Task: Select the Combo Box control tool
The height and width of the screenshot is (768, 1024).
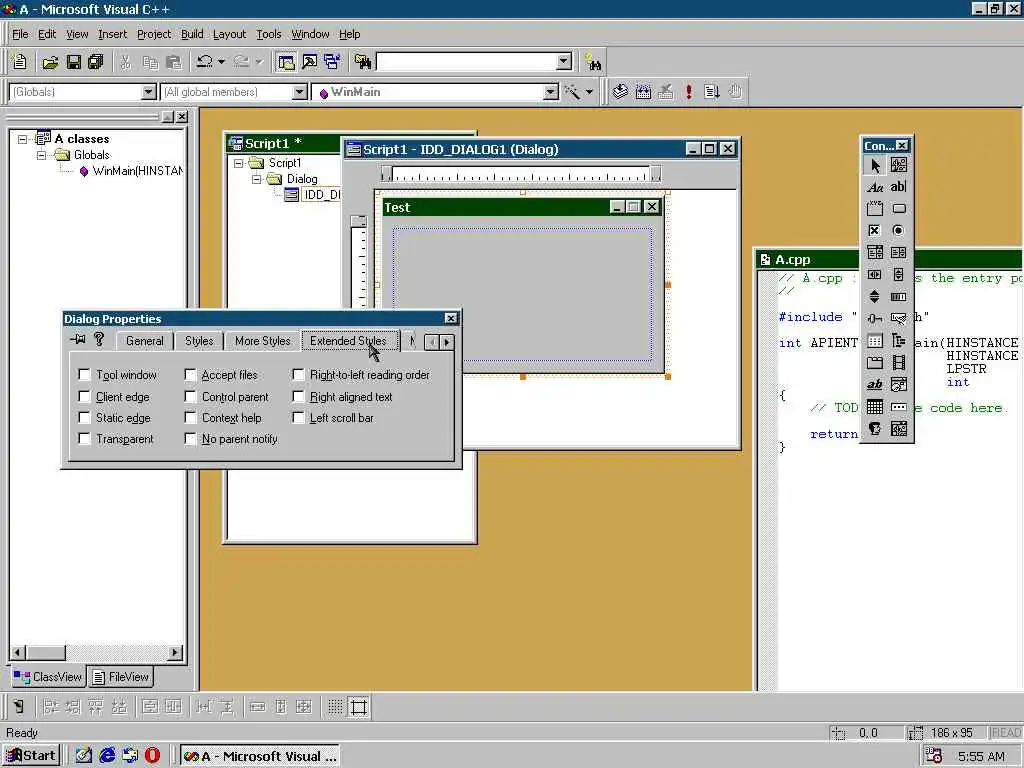Action: 875,253
